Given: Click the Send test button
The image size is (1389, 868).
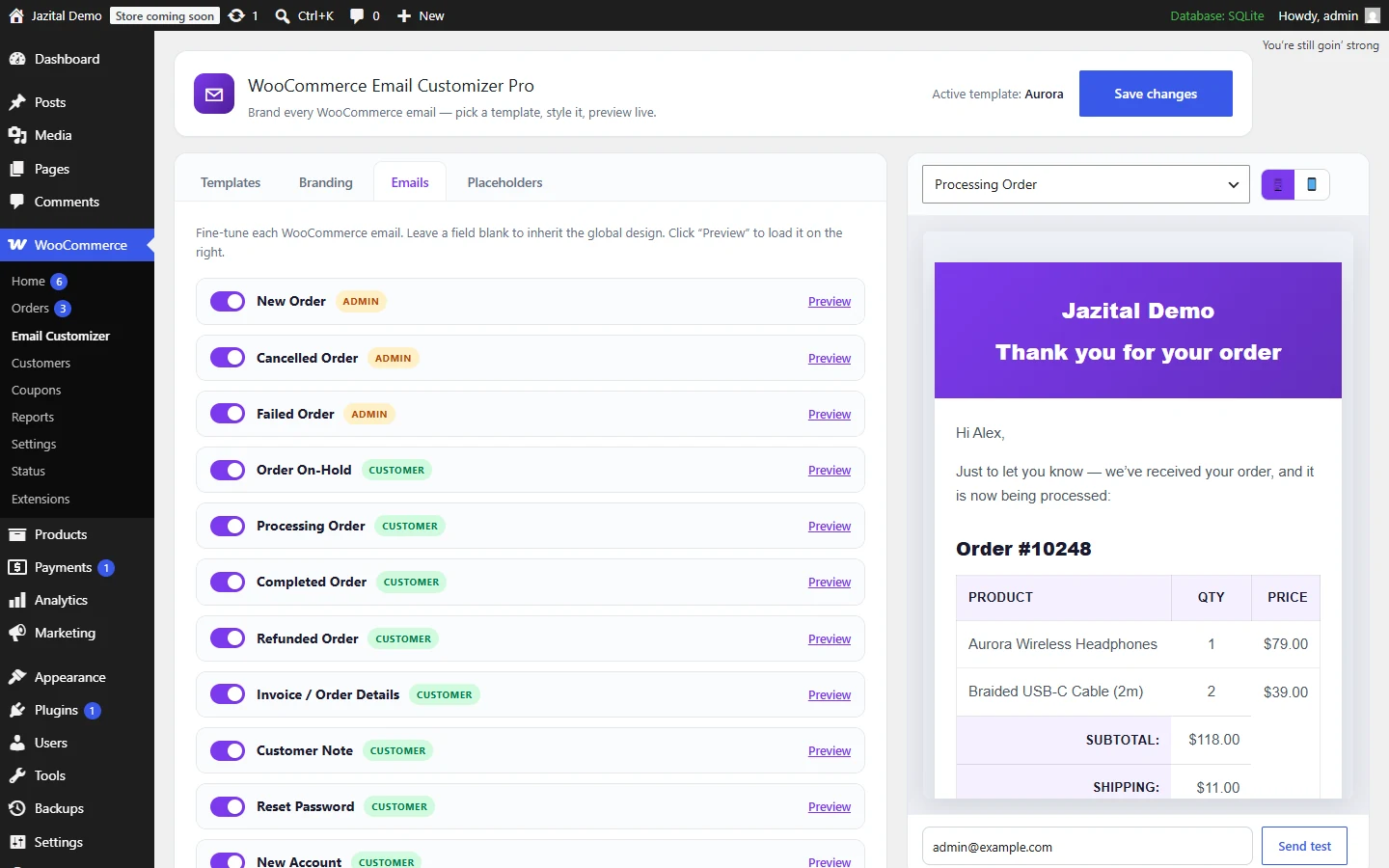Looking at the screenshot, I should coord(1304,846).
